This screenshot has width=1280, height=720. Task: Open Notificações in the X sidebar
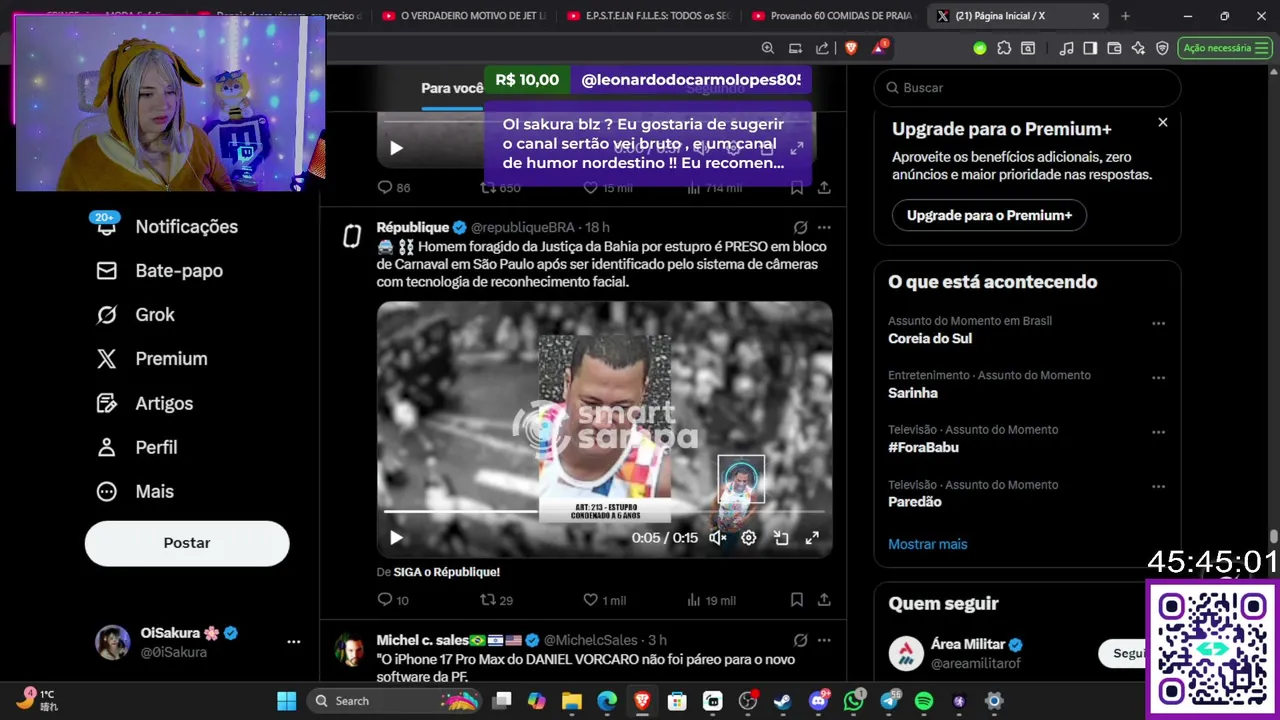pos(166,227)
